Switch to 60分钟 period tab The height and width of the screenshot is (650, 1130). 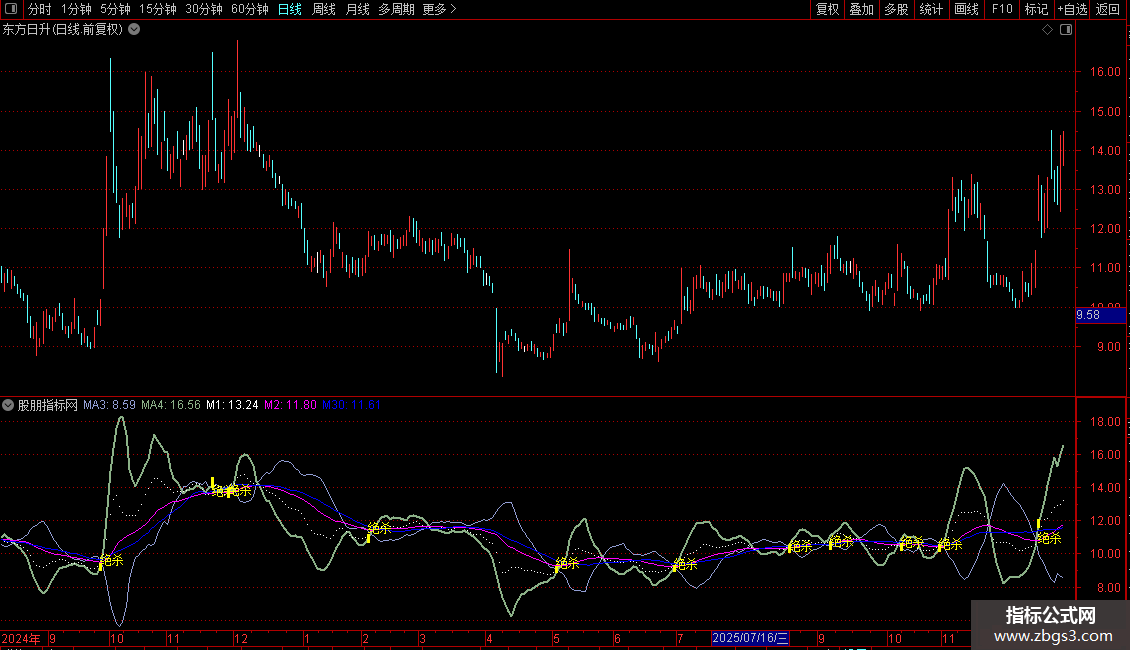click(x=249, y=9)
